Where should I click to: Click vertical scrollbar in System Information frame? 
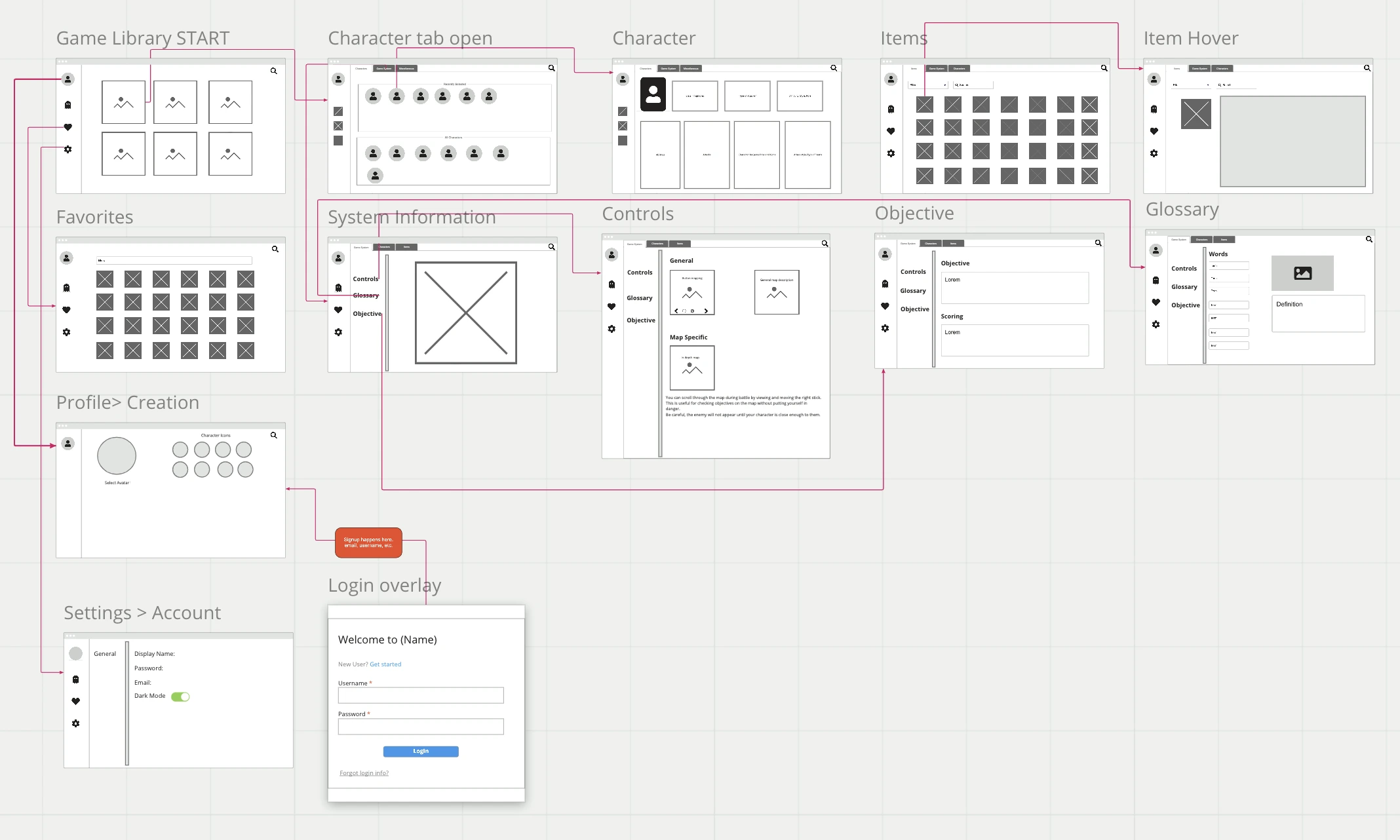(x=387, y=313)
